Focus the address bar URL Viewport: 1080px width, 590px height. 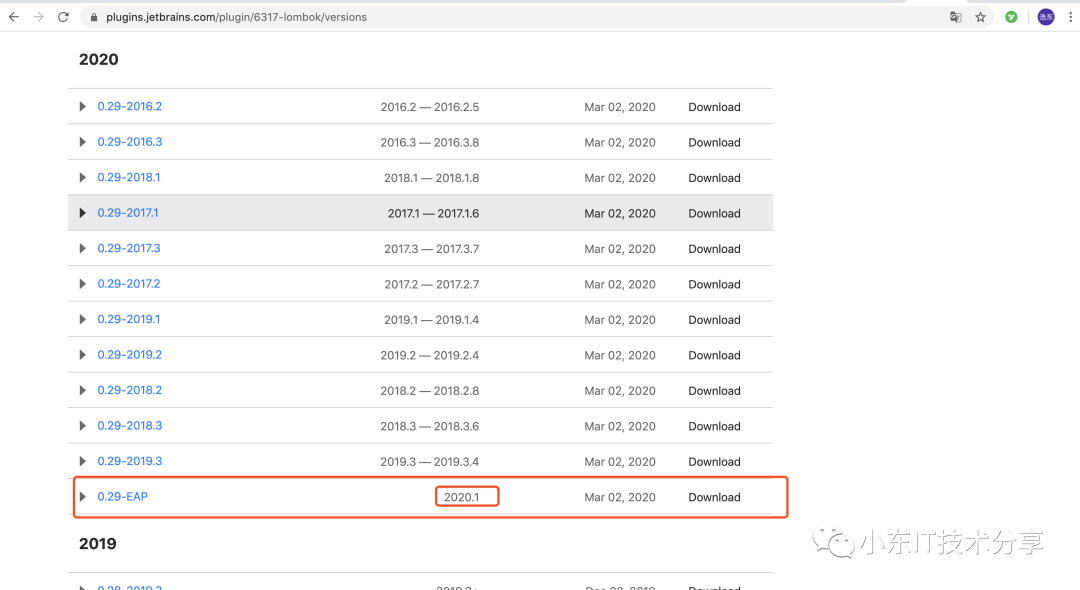click(236, 17)
